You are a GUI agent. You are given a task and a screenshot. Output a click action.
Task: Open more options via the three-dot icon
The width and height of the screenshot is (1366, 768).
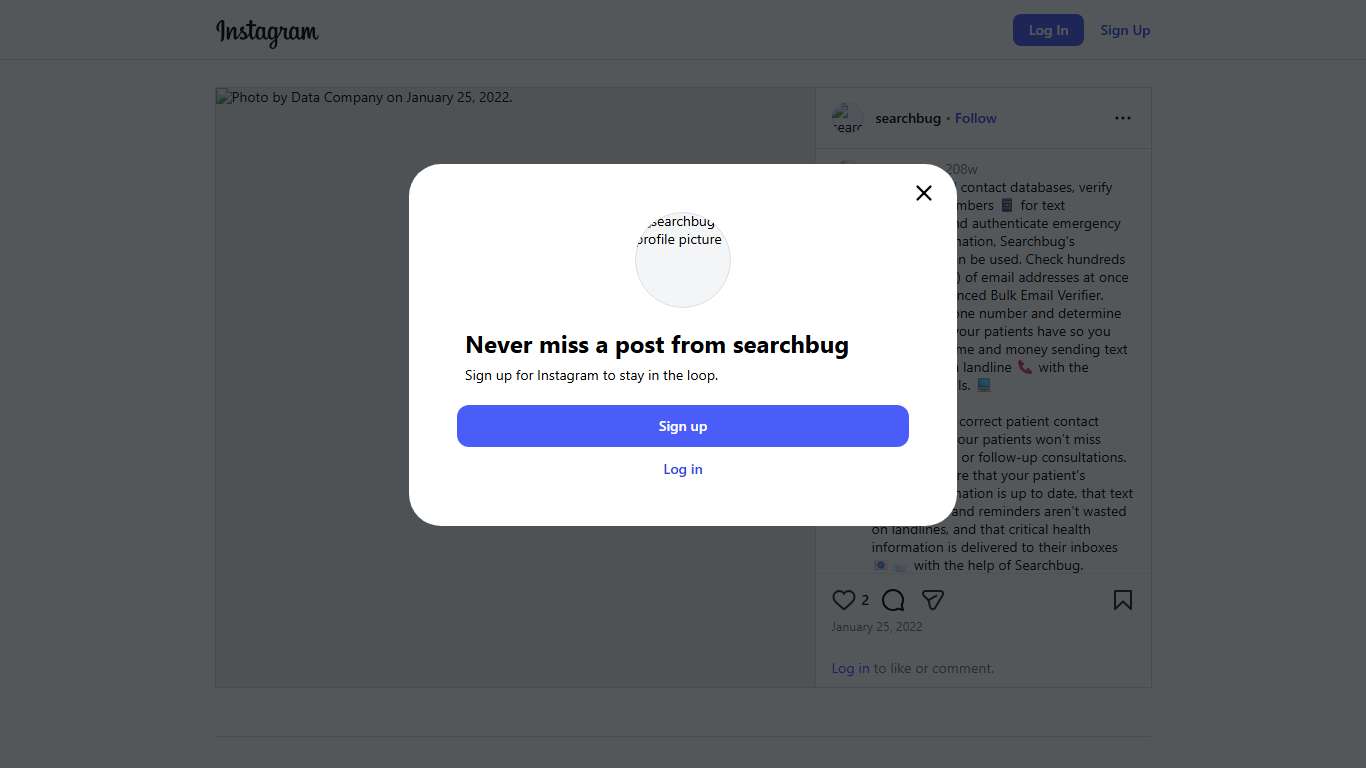1123,118
